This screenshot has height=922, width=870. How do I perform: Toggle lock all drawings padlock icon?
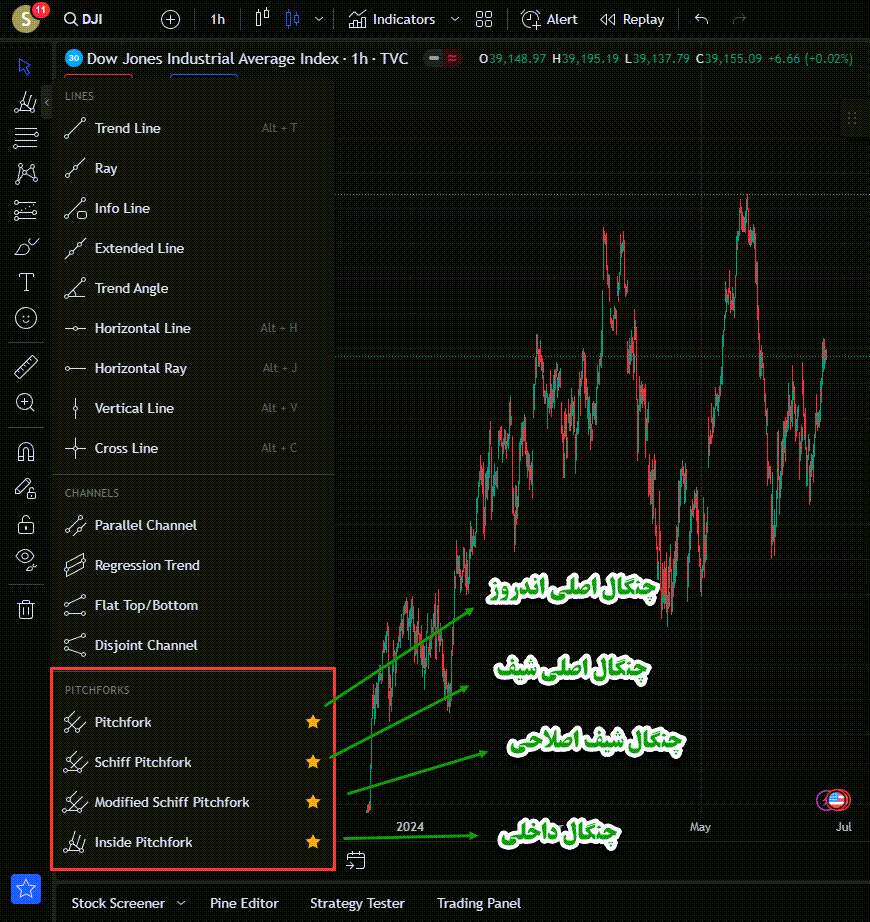tap(25, 524)
